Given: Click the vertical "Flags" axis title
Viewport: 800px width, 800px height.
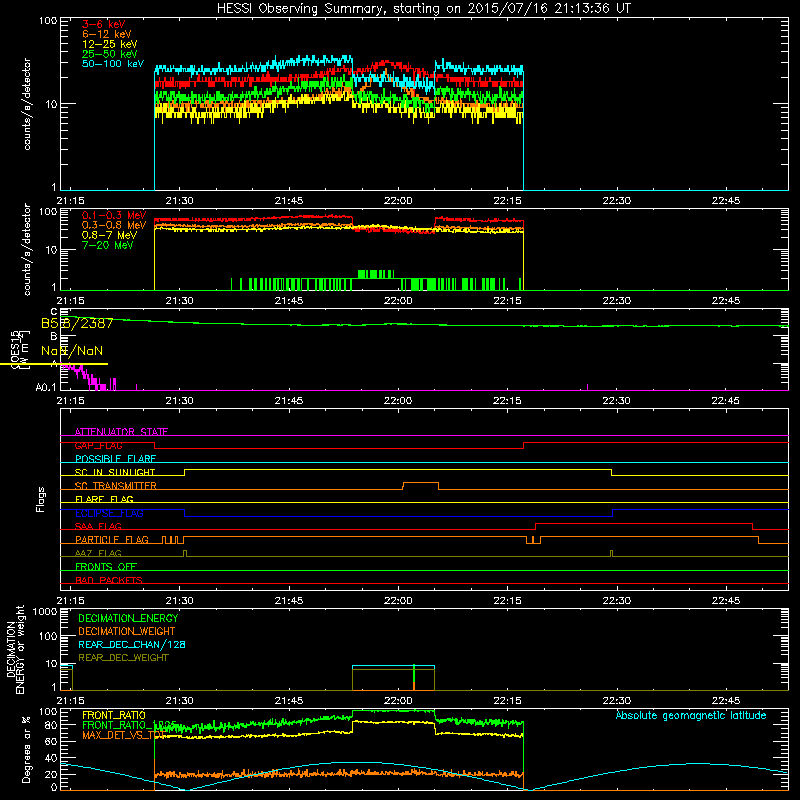Looking at the screenshot, I should coord(41,499).
